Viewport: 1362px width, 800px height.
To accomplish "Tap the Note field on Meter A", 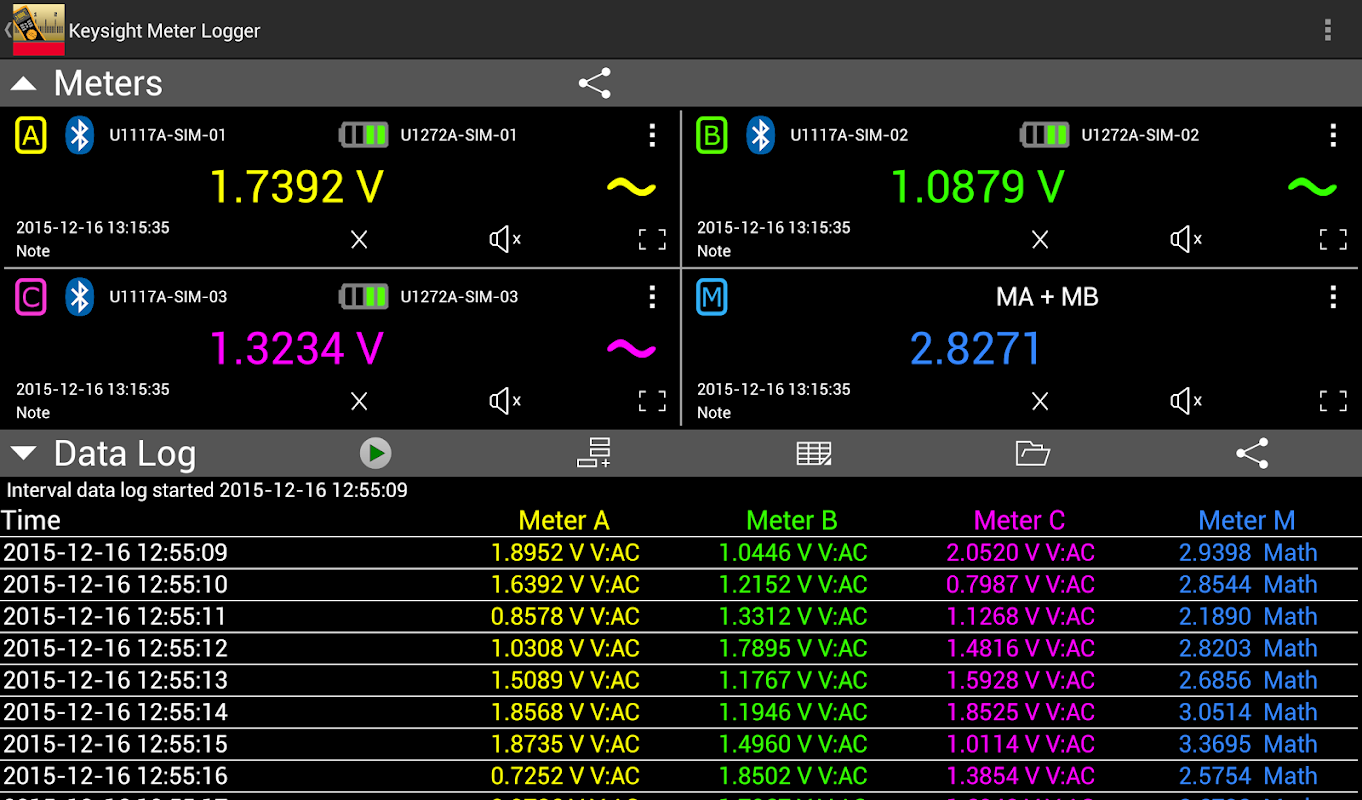I will click(x=33, y=251).
